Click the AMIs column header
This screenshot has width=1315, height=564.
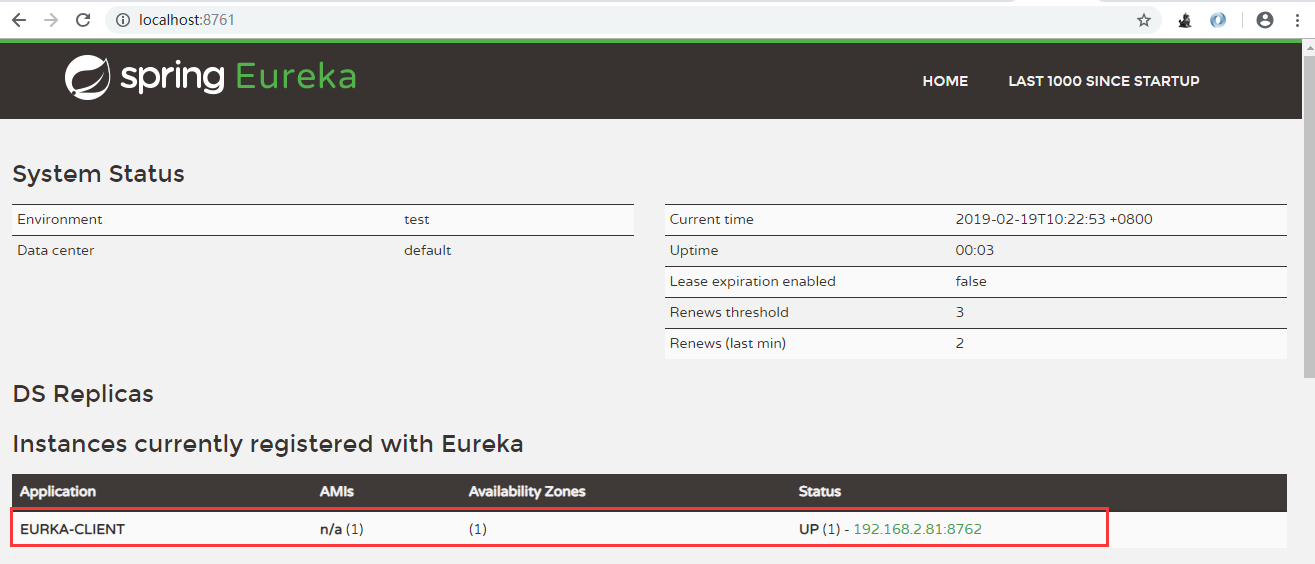pyautogui.click(x=337, y=492)
